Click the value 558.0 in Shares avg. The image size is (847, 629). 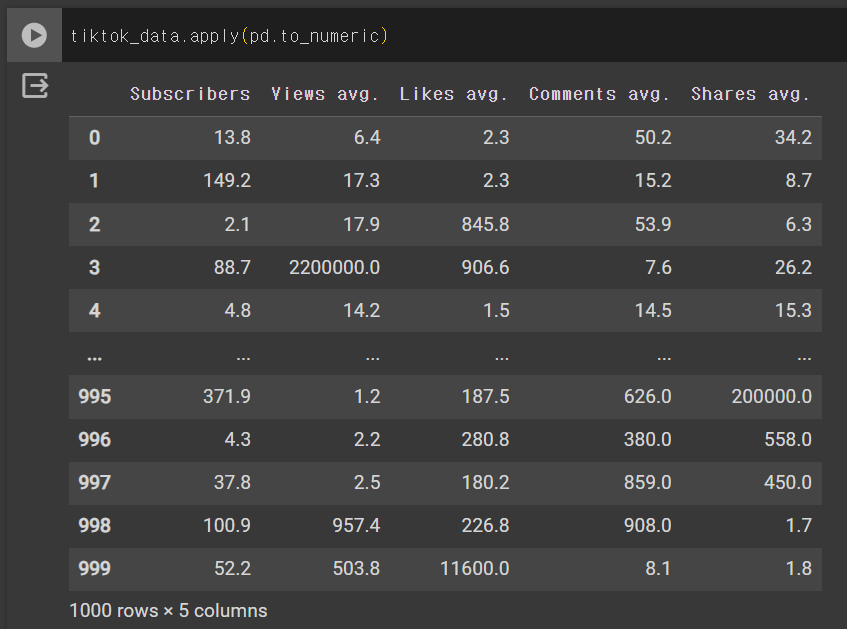click(x=788, y=439)
